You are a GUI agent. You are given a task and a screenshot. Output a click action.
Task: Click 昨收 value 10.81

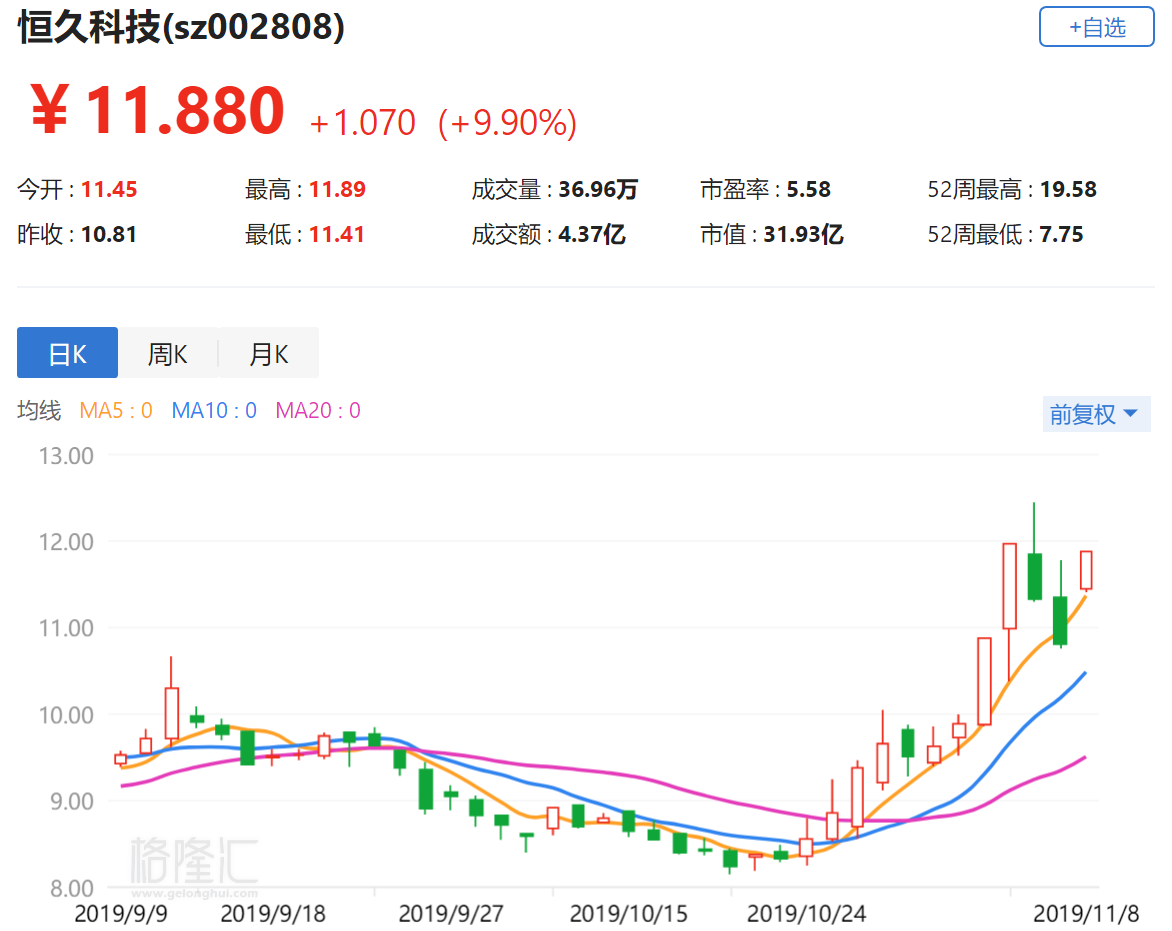109,234
